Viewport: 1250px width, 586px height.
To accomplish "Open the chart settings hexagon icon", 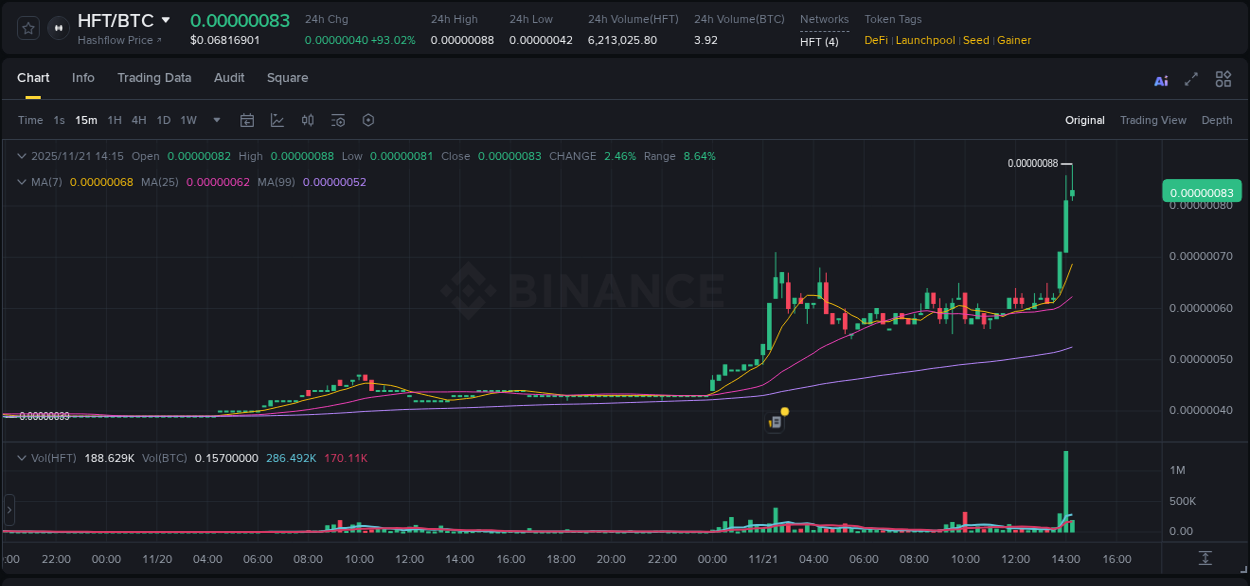I will pyautogui.click(x=368, y=120).
